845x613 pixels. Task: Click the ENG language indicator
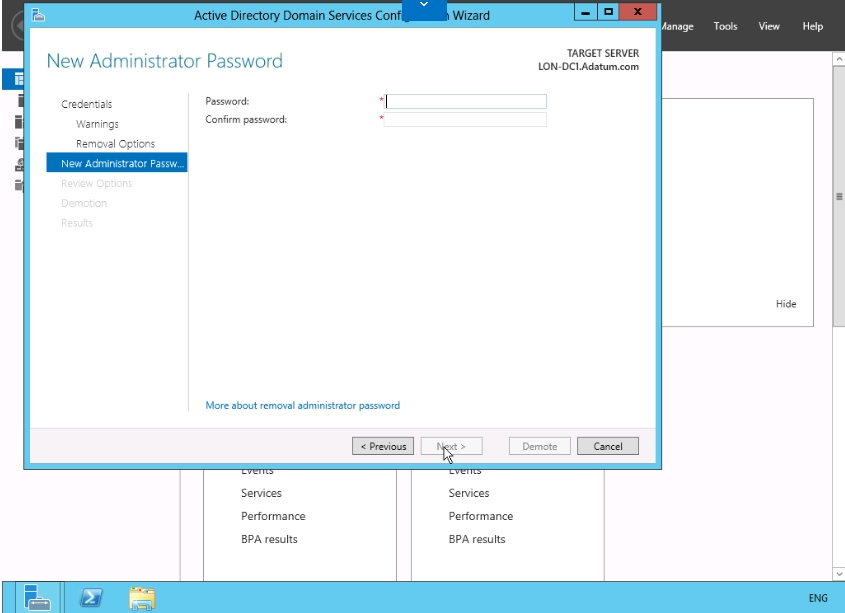point(818,597)
